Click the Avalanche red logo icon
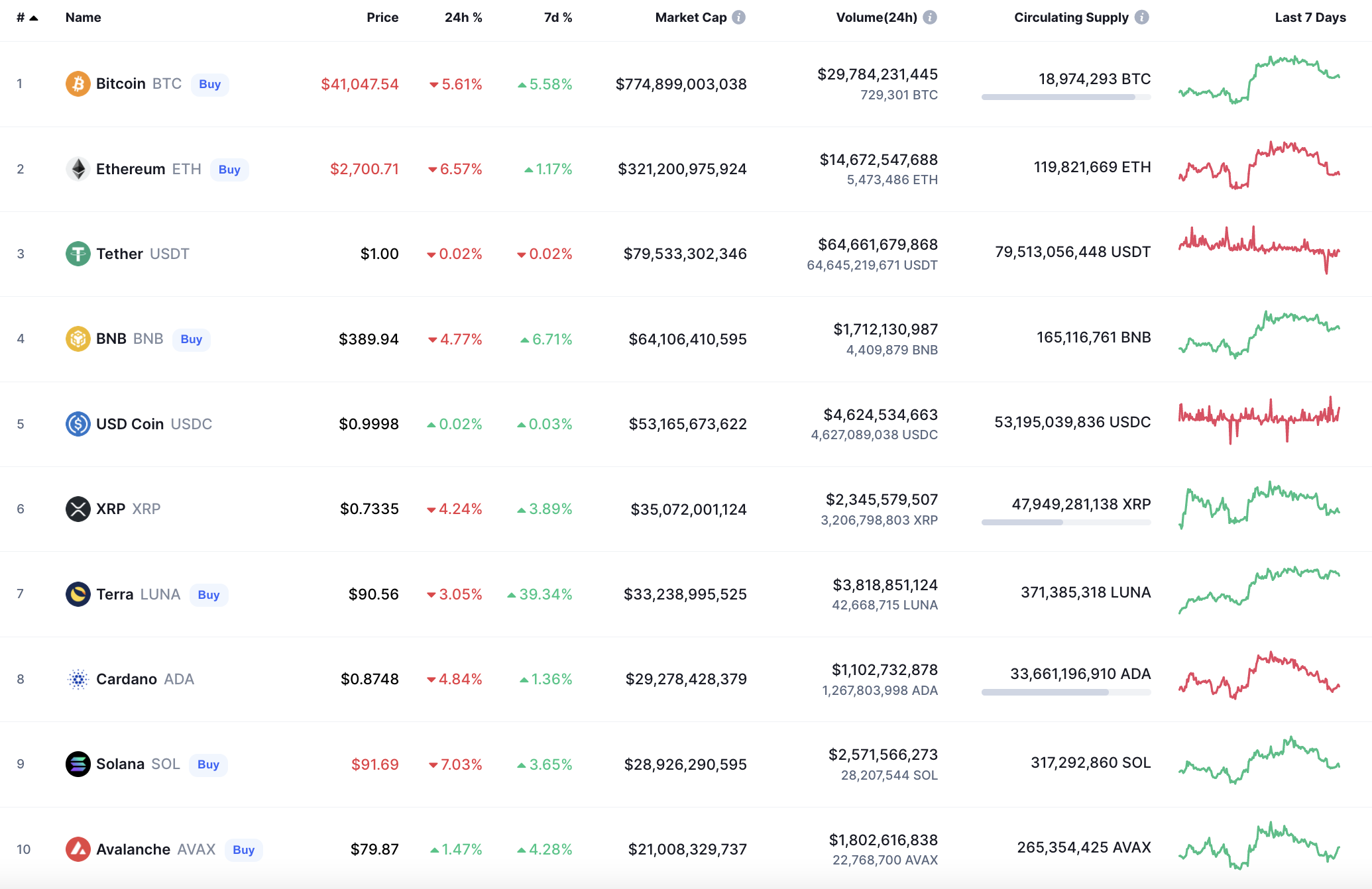1372x889 pixels. point(78,849)
